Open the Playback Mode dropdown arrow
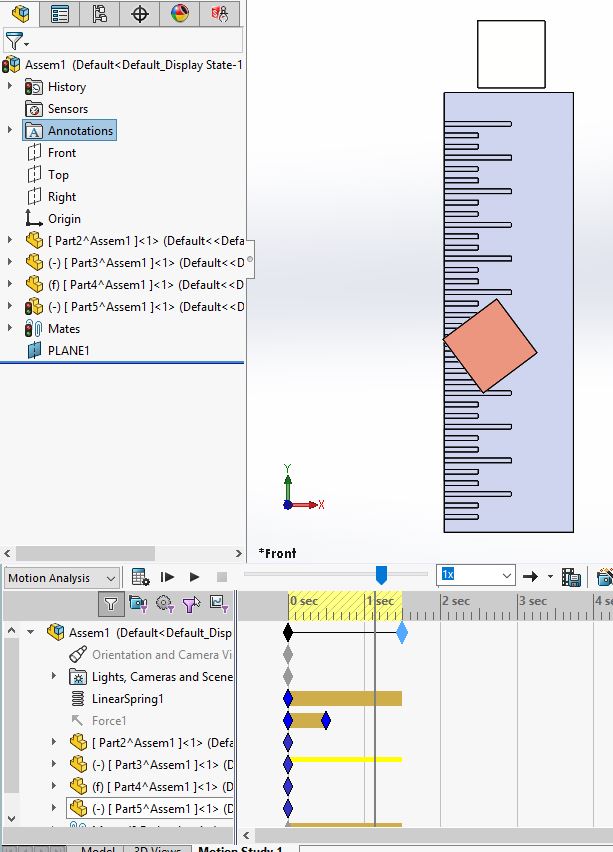Image resolution: width=613 pixels, height=852 pixels. (x=551, y=577)
